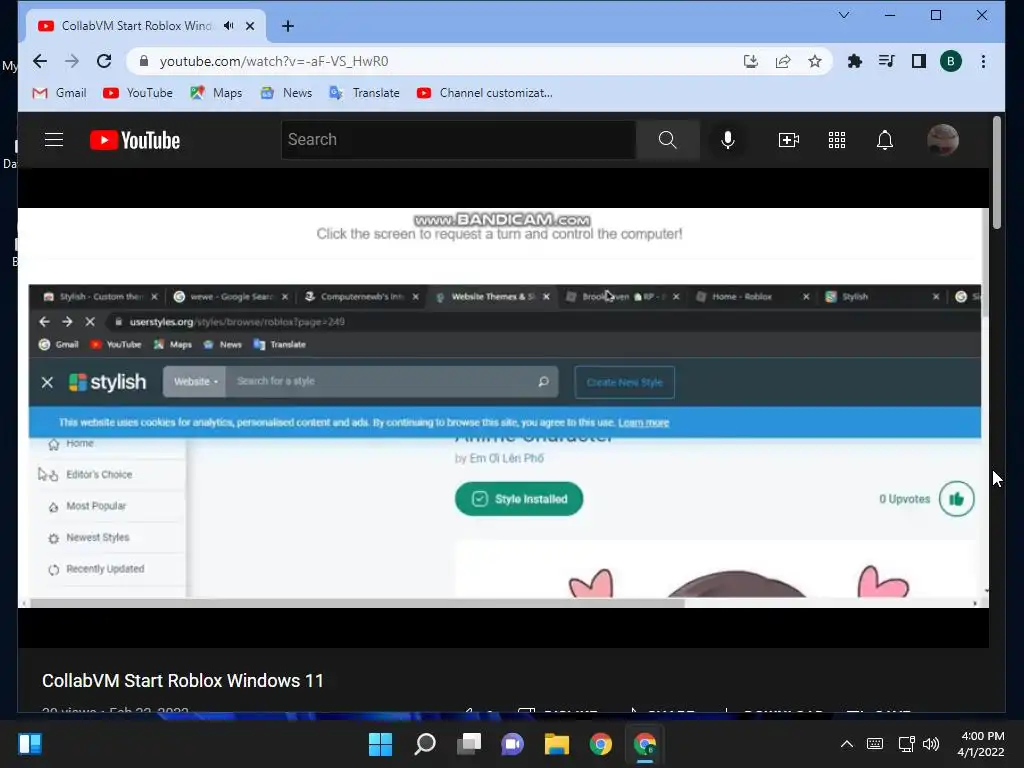Search with your voice microphone
This screenshot has height=768, width=1024.
pyautogui.click(x=728, y=140)
